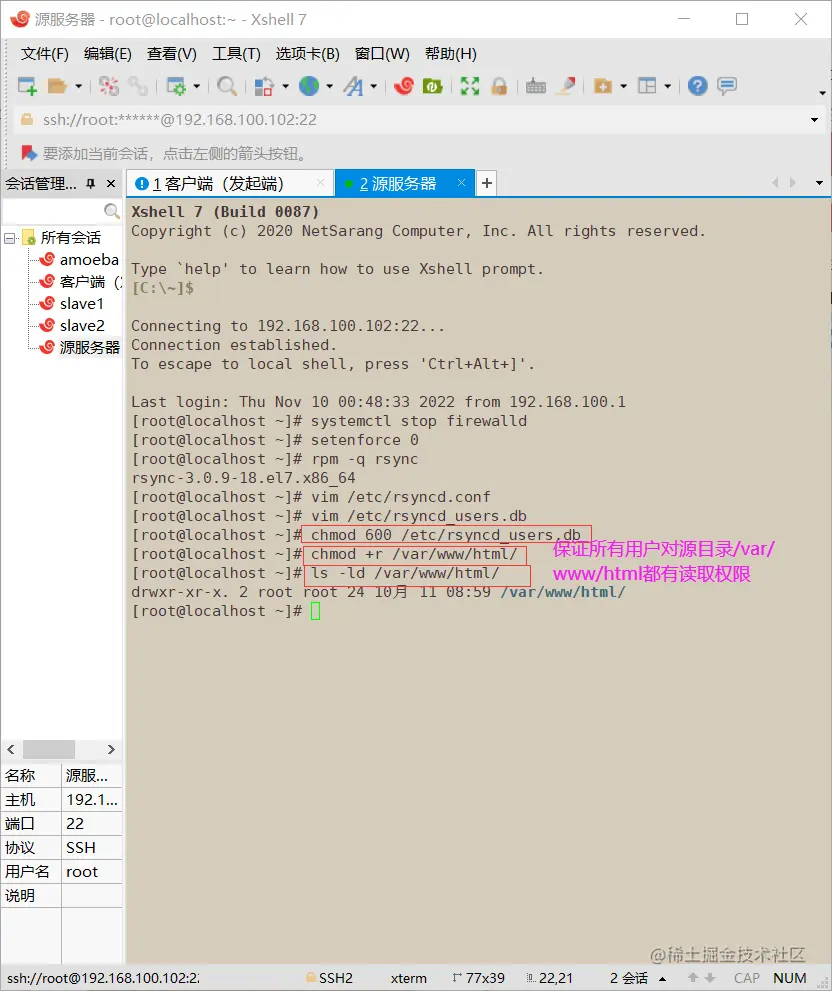The width and height of the screenshot is (832, 991).
Task: Launch Xftp with the red swirl icon
Action: pyautogui.click(x=403, y=85)
